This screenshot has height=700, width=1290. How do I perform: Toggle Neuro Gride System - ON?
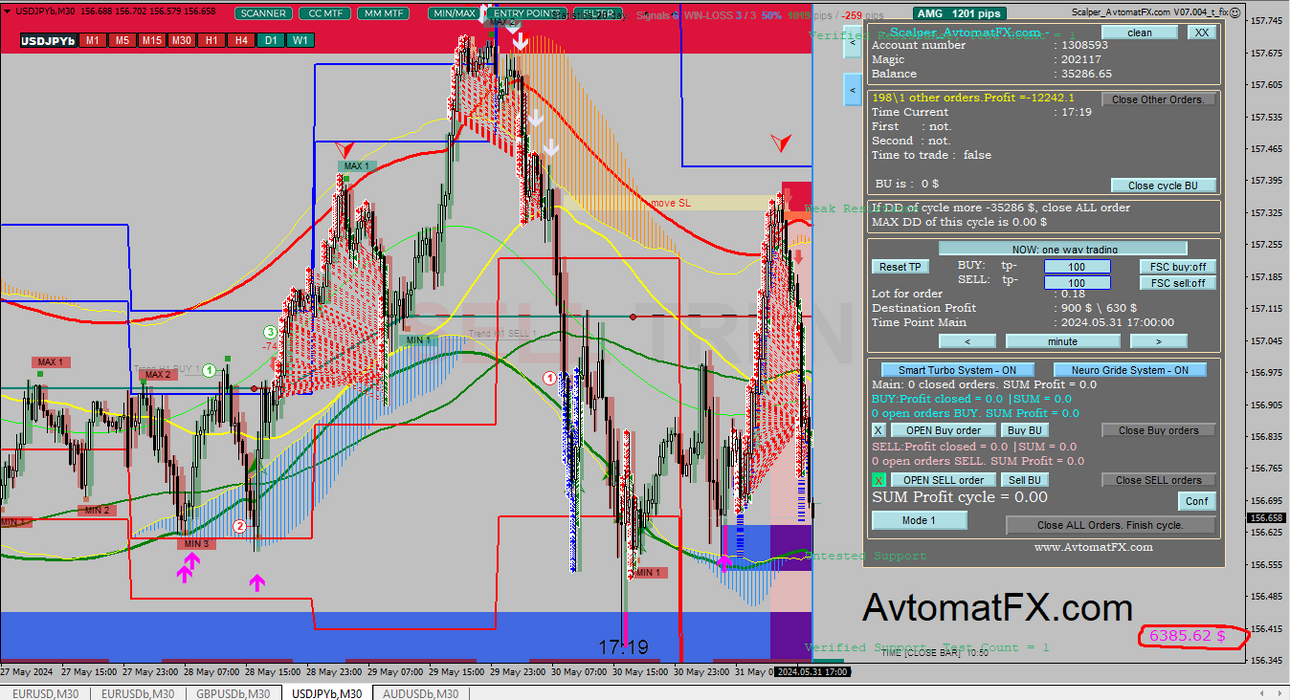(x=1129, y=370)
